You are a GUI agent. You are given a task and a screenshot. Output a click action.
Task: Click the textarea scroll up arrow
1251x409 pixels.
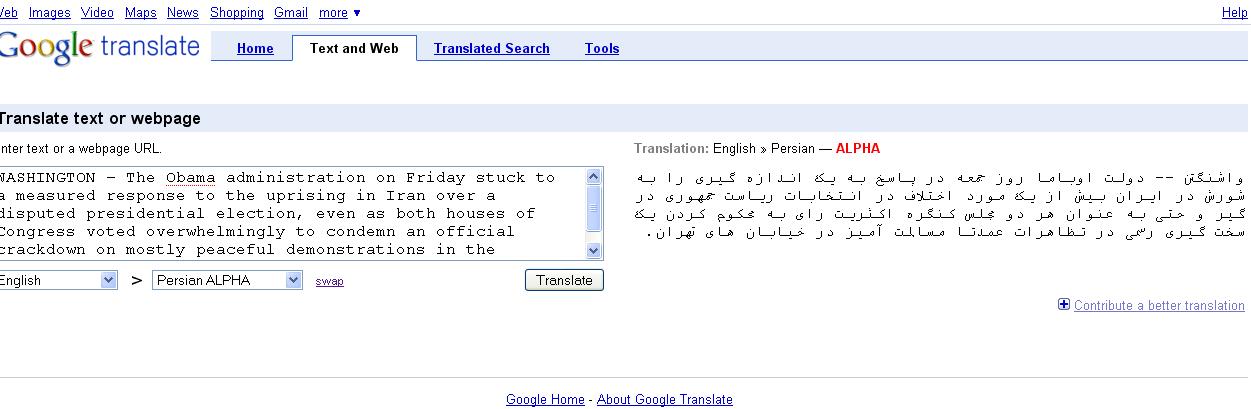(594, 177)
